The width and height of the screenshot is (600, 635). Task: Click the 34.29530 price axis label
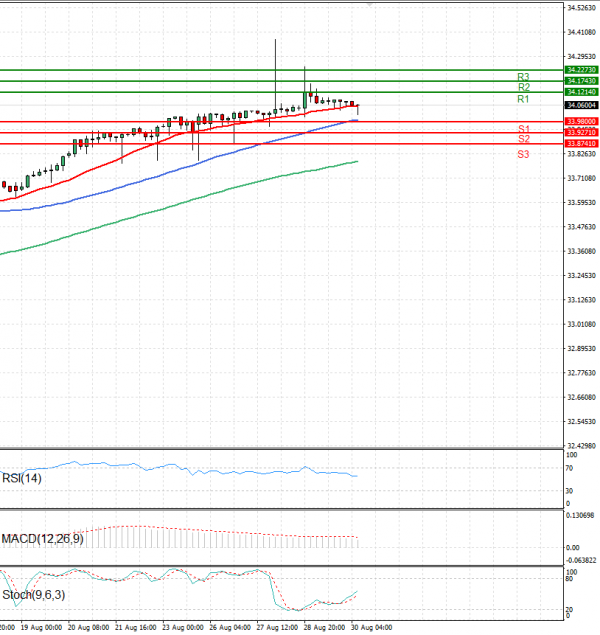(x=582, y=56)
